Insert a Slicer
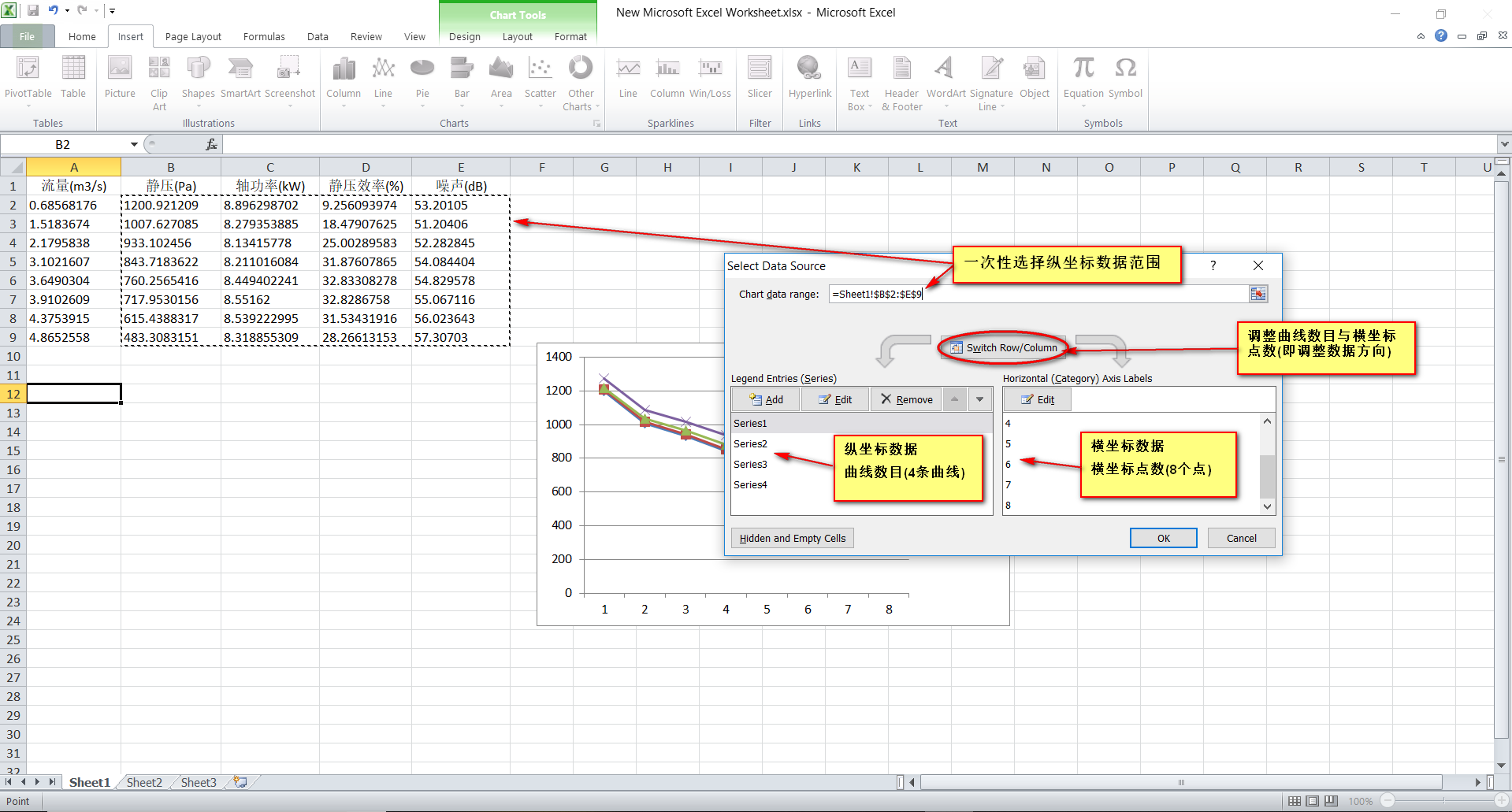The height and width of the screenshot is (812, 1512). (759, 79)
